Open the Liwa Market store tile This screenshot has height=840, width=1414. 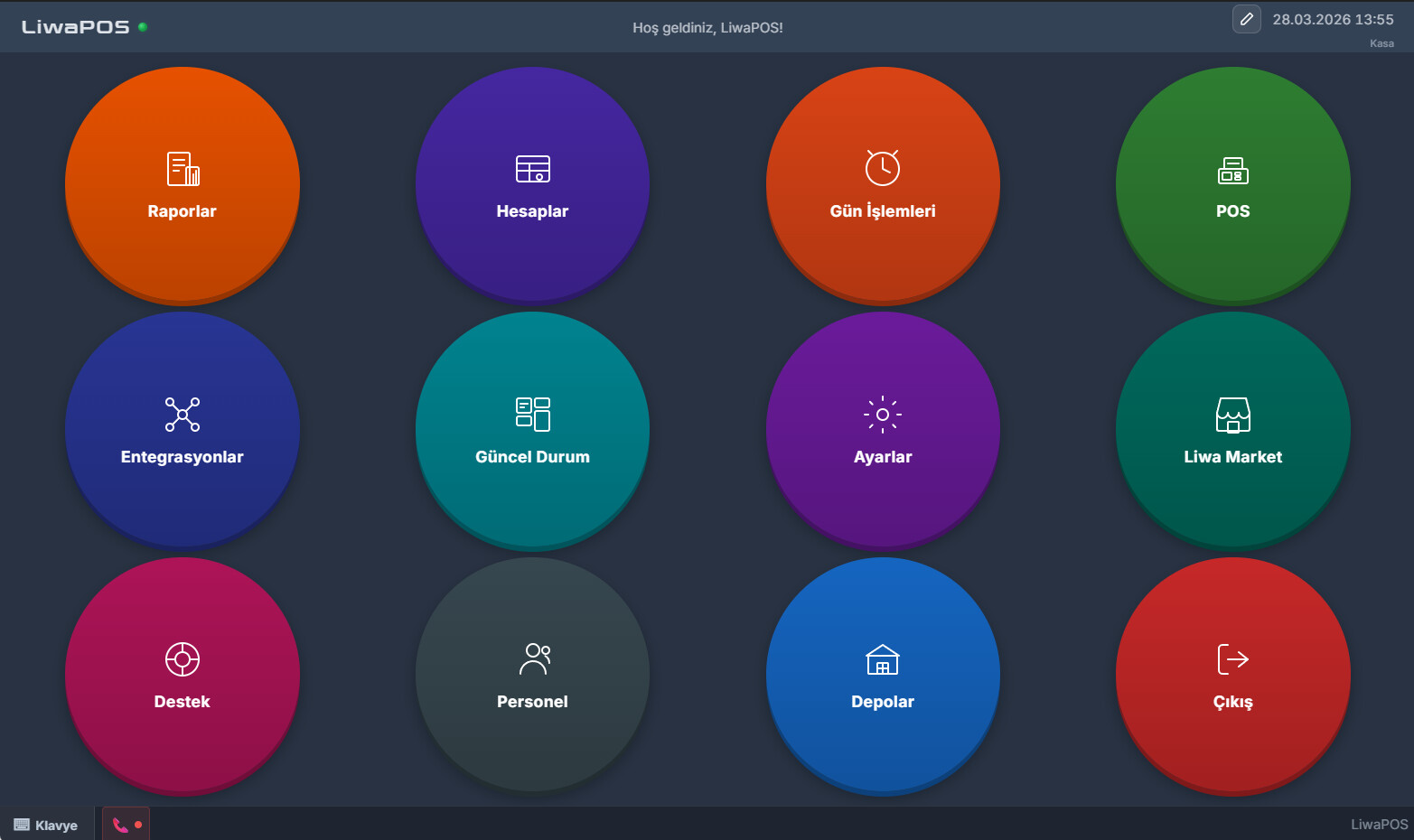(x=1232, y=430)
